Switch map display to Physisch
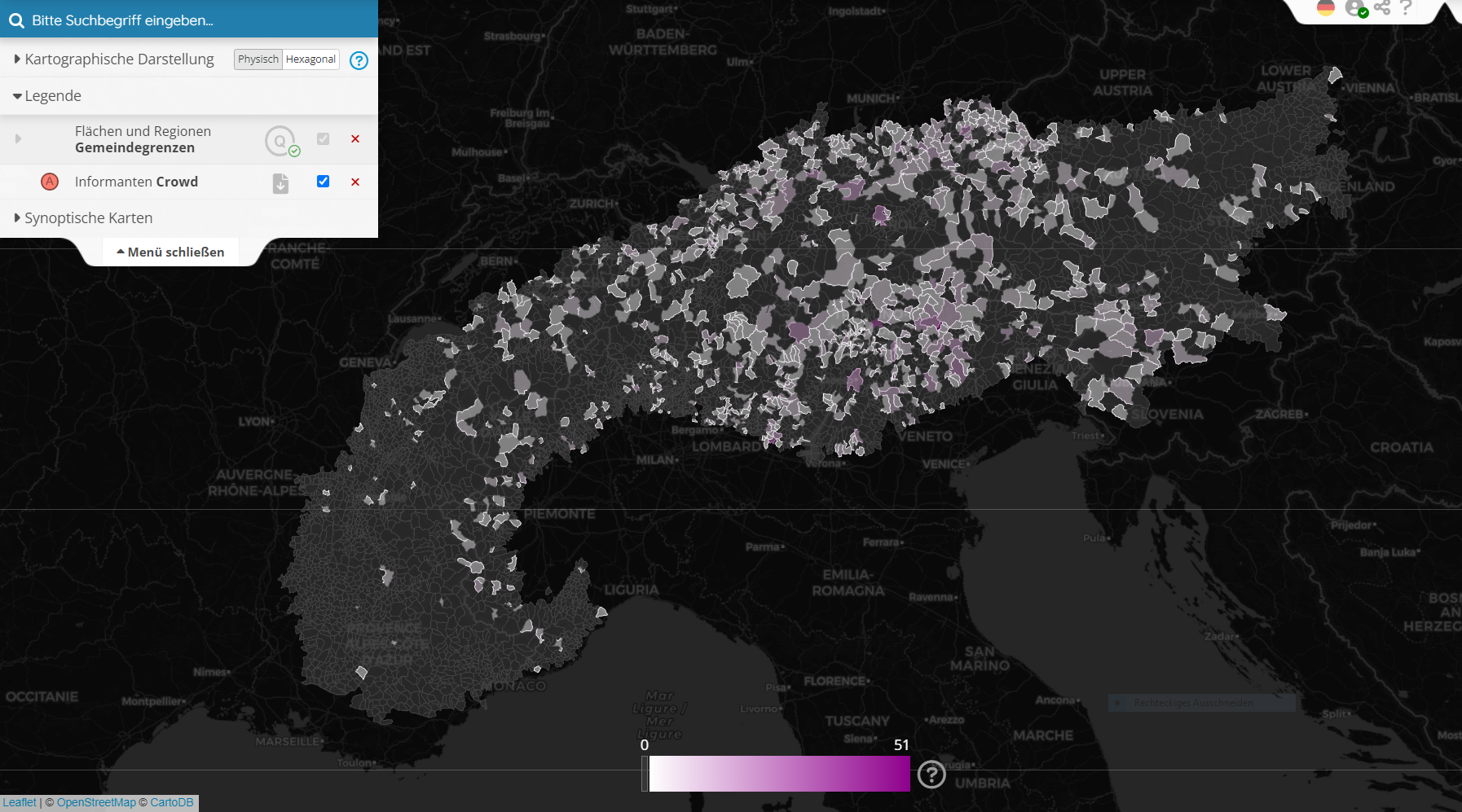1462x812 pixels. pos(258,59)
